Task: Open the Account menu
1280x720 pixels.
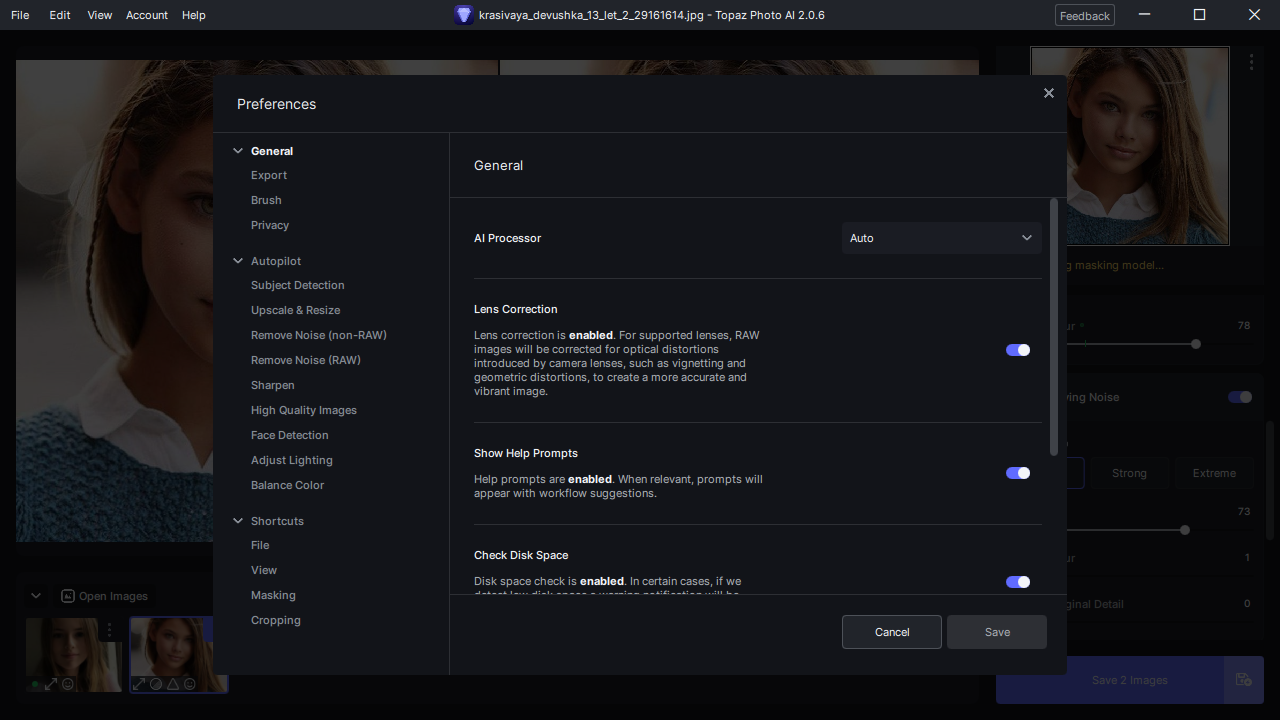Action: (147, 15)
